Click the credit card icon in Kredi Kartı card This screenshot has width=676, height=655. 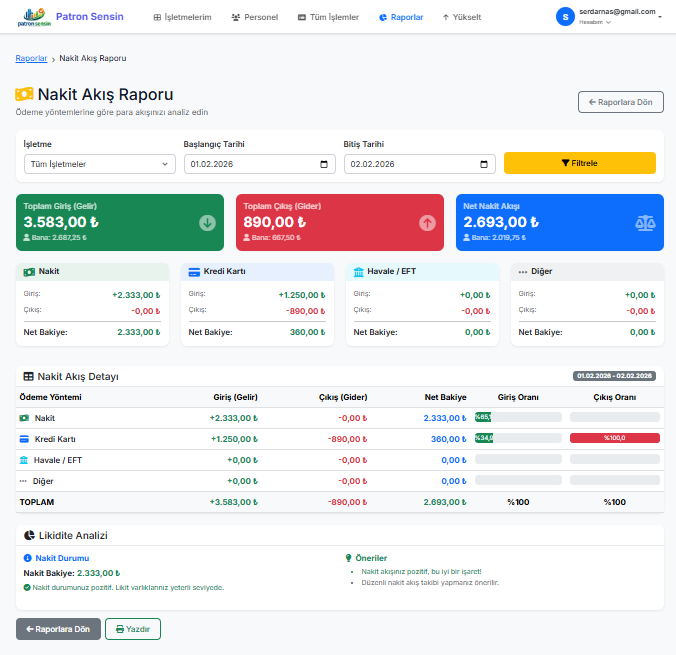194,271
